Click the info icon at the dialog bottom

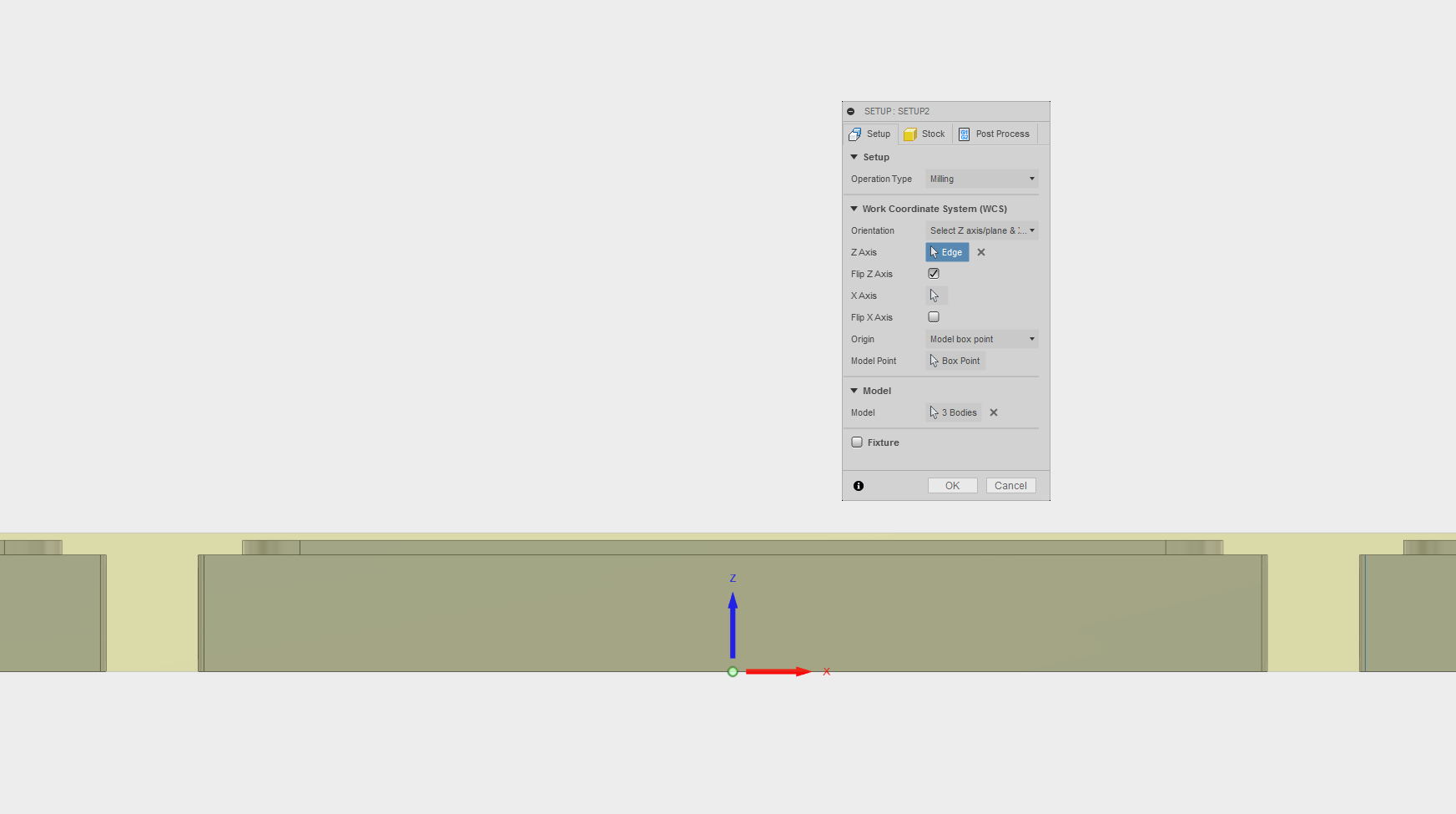(x=858, y=485)
